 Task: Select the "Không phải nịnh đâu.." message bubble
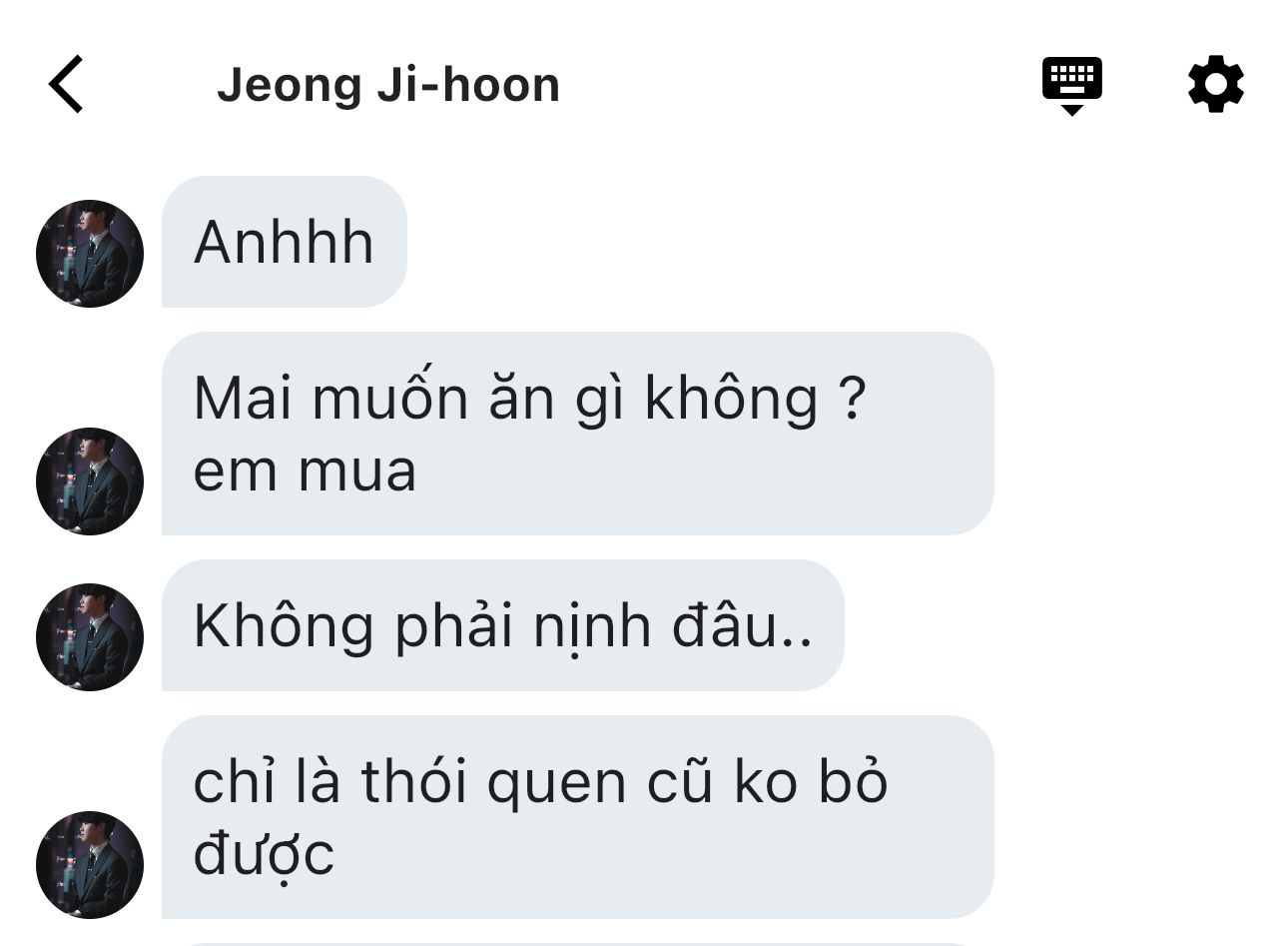click(x=503, y=625)
